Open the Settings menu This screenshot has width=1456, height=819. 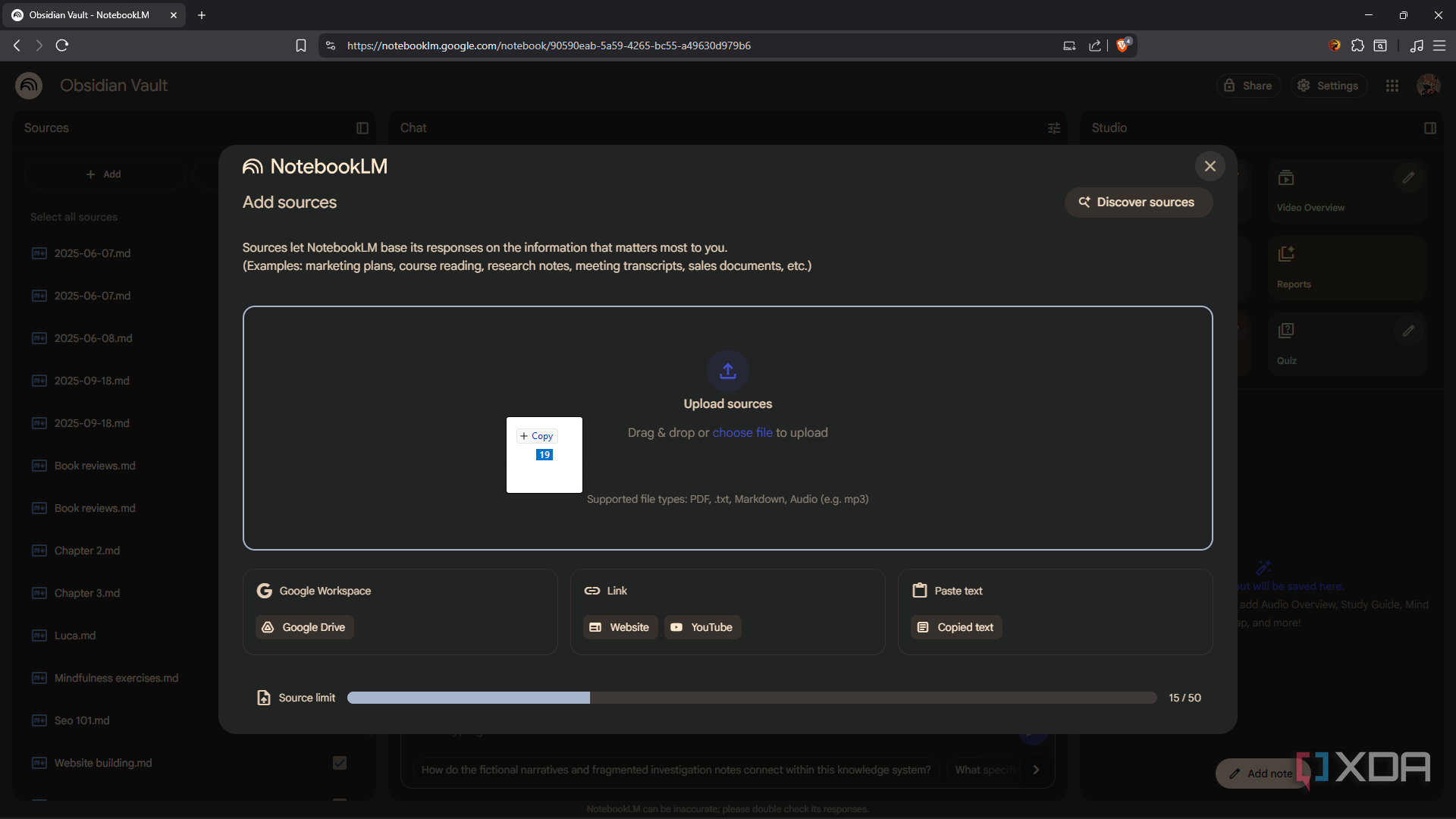[1329, 86]
